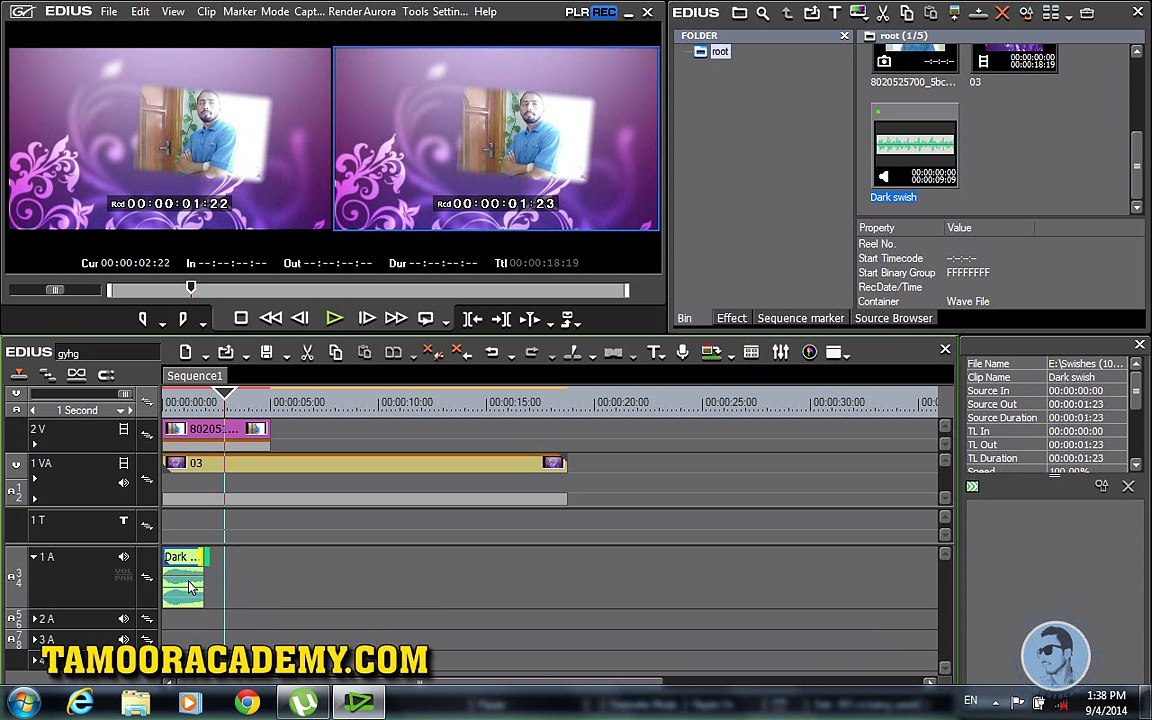Toggle title mute on 1 T track
Viewport: 1152px width, 720px height.
tap(123, 520)
